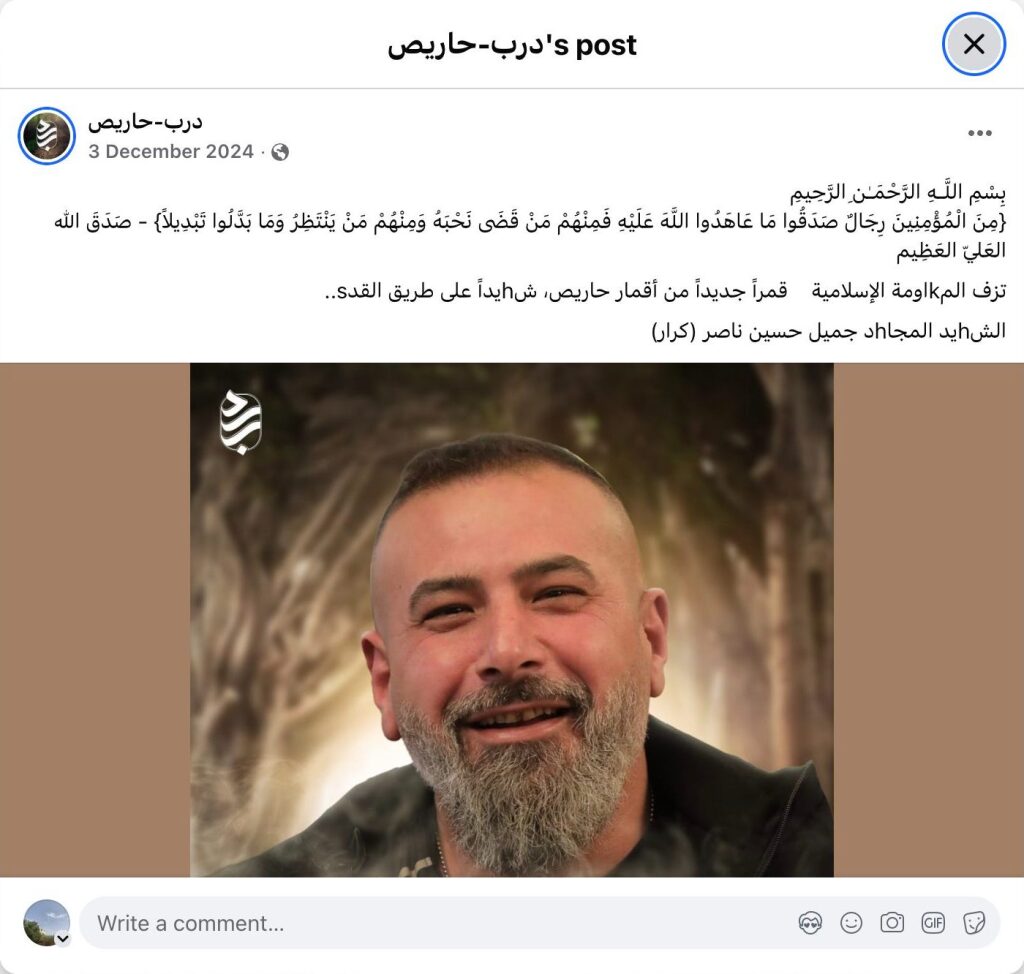Open درب-حاريص page profile picture

coord(46,136)
